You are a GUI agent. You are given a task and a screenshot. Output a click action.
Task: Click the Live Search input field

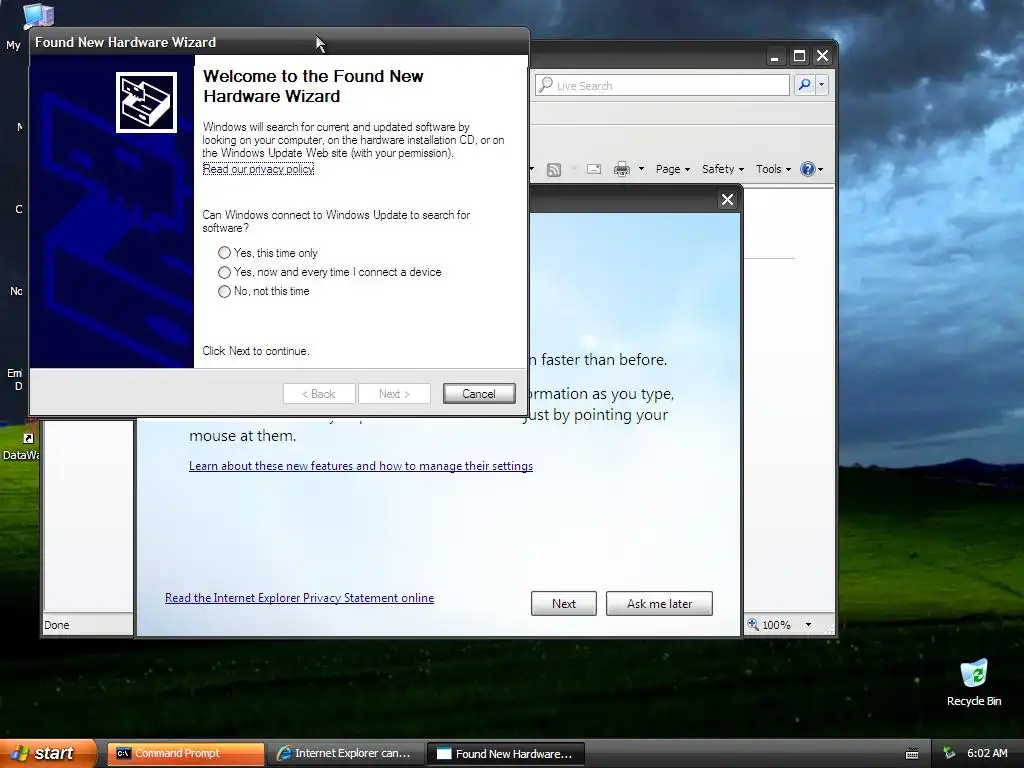[x=662, y=86]
